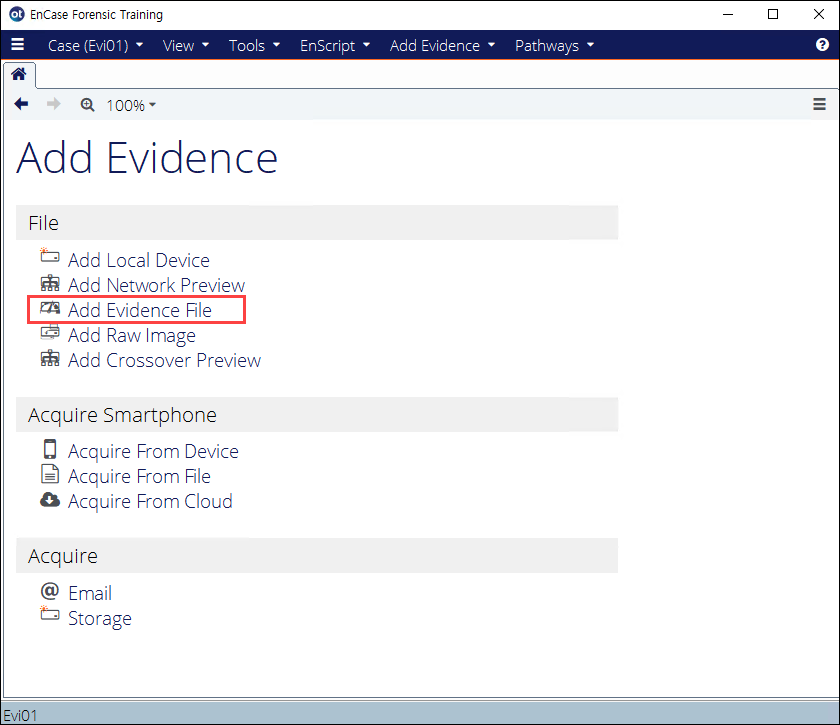
Task: Minimize the EnCase window
Action: pyautogui.click(x=728, y=14)
